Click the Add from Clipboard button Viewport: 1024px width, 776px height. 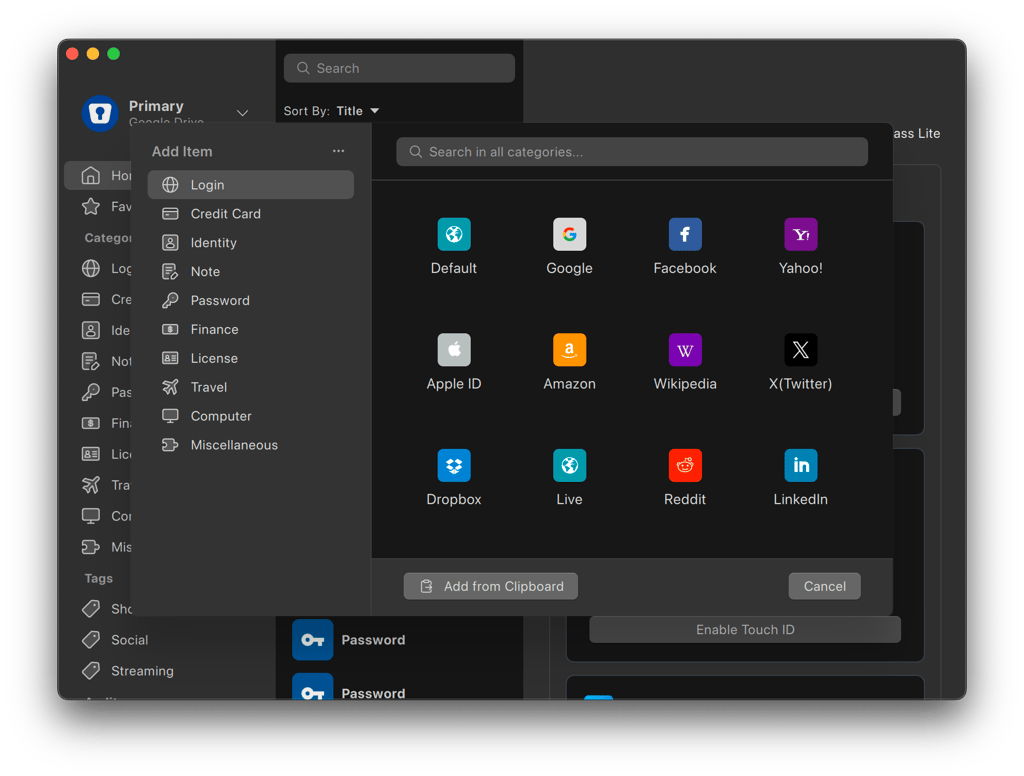tap(490, 586)
